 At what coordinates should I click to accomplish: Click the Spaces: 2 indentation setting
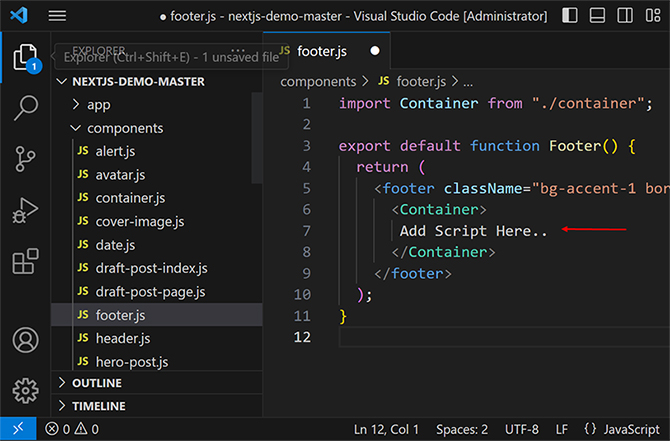(x=461, y=429)
